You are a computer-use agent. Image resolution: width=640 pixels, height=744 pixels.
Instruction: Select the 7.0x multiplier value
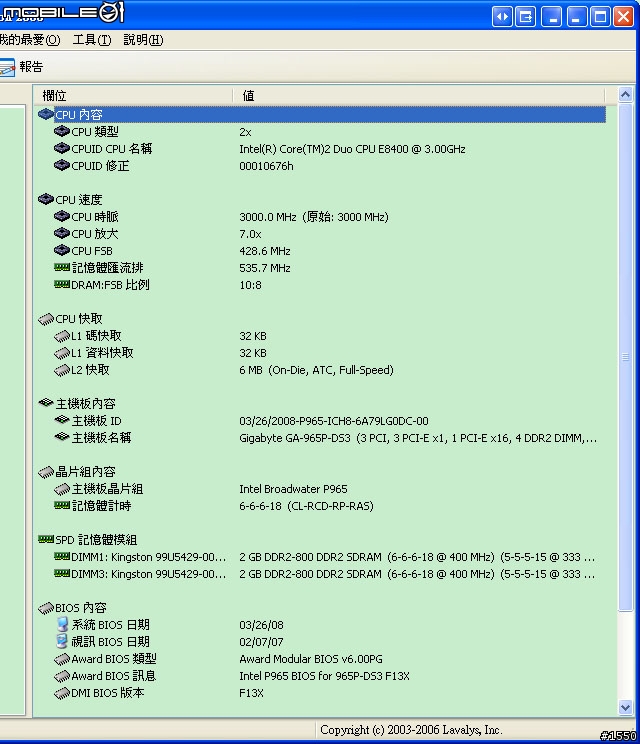coord(250,234)
